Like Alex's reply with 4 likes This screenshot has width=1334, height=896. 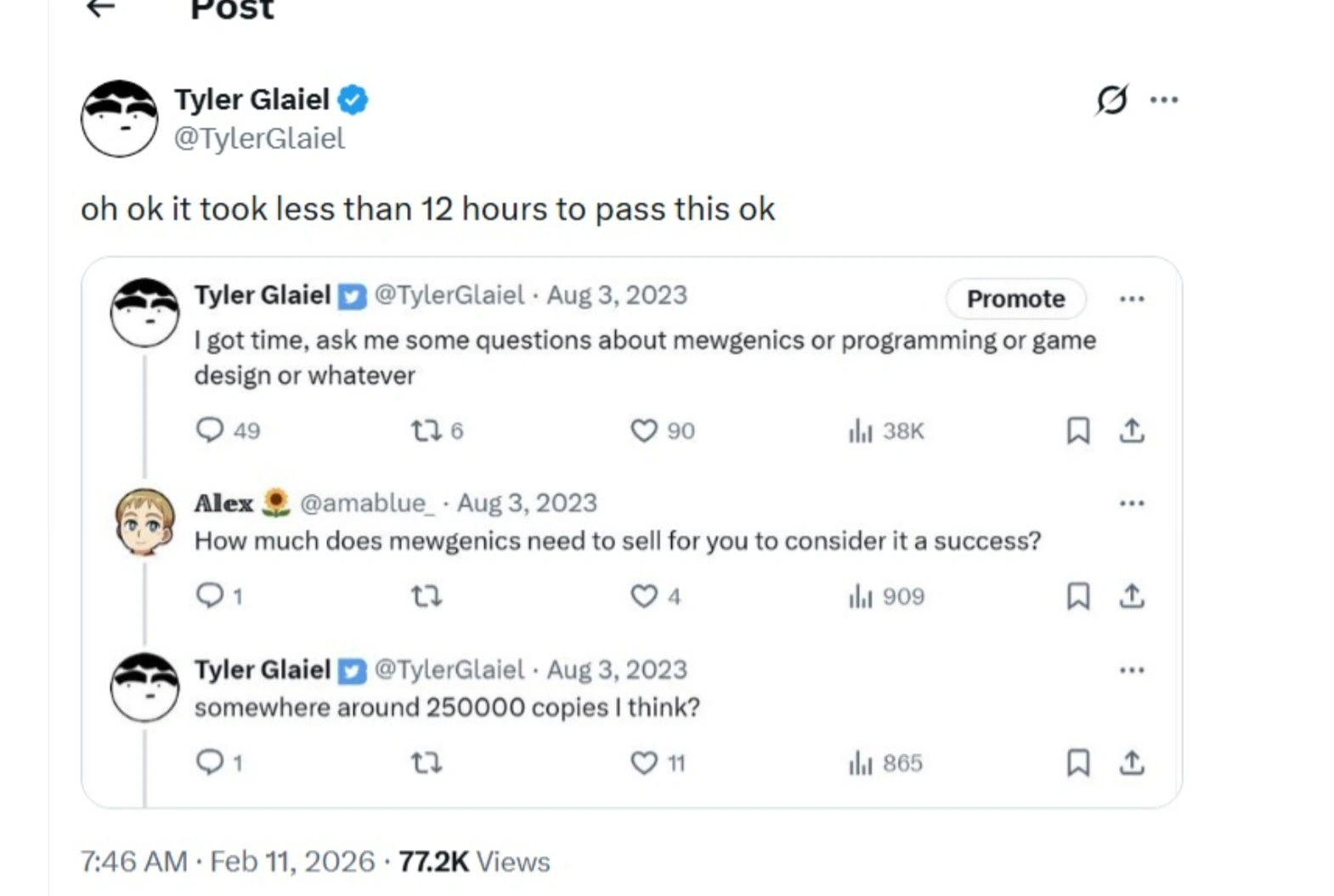pos(644,596)
